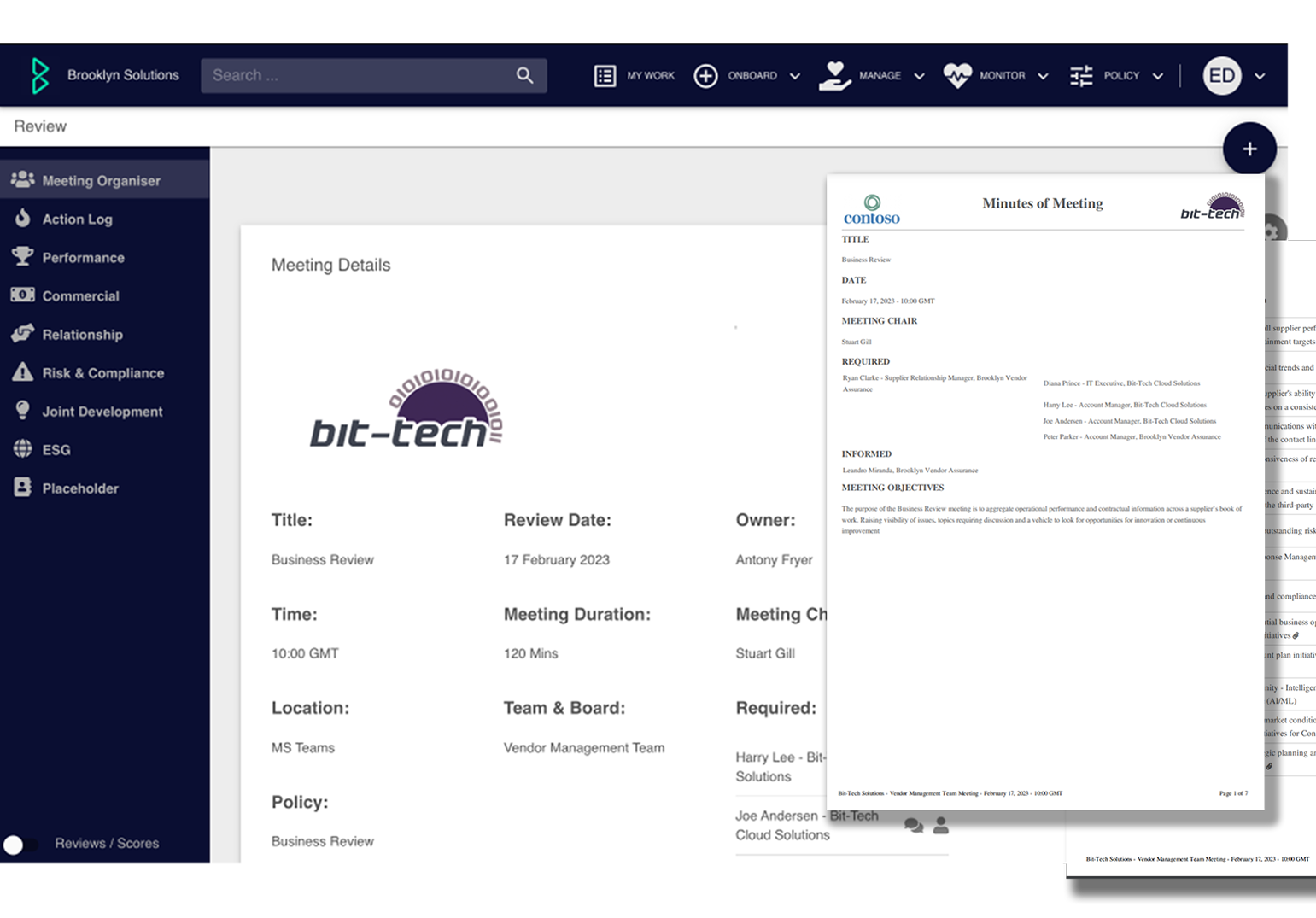Expand the Monitor dropdown chevron
This screenshot has height=918, width=1316.
1043,76
